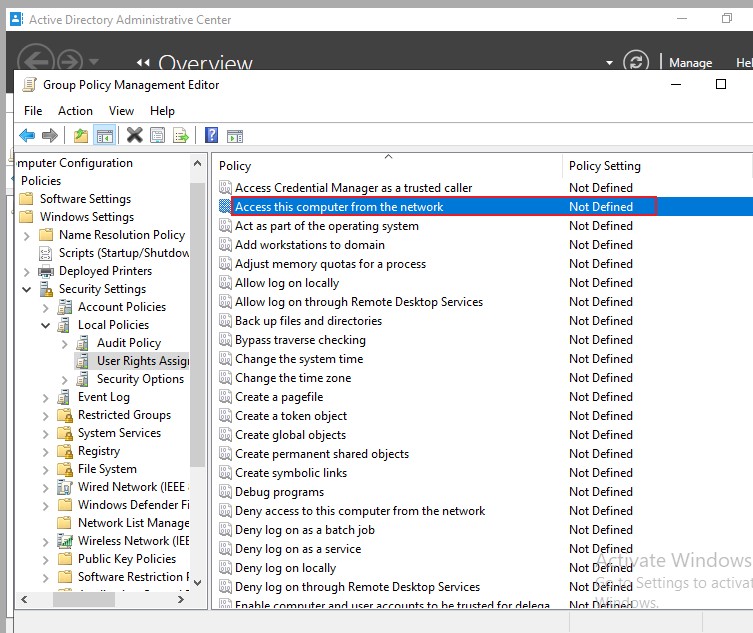Select Registry node in the tree
753x633 pixels.
tap(99, 451)
